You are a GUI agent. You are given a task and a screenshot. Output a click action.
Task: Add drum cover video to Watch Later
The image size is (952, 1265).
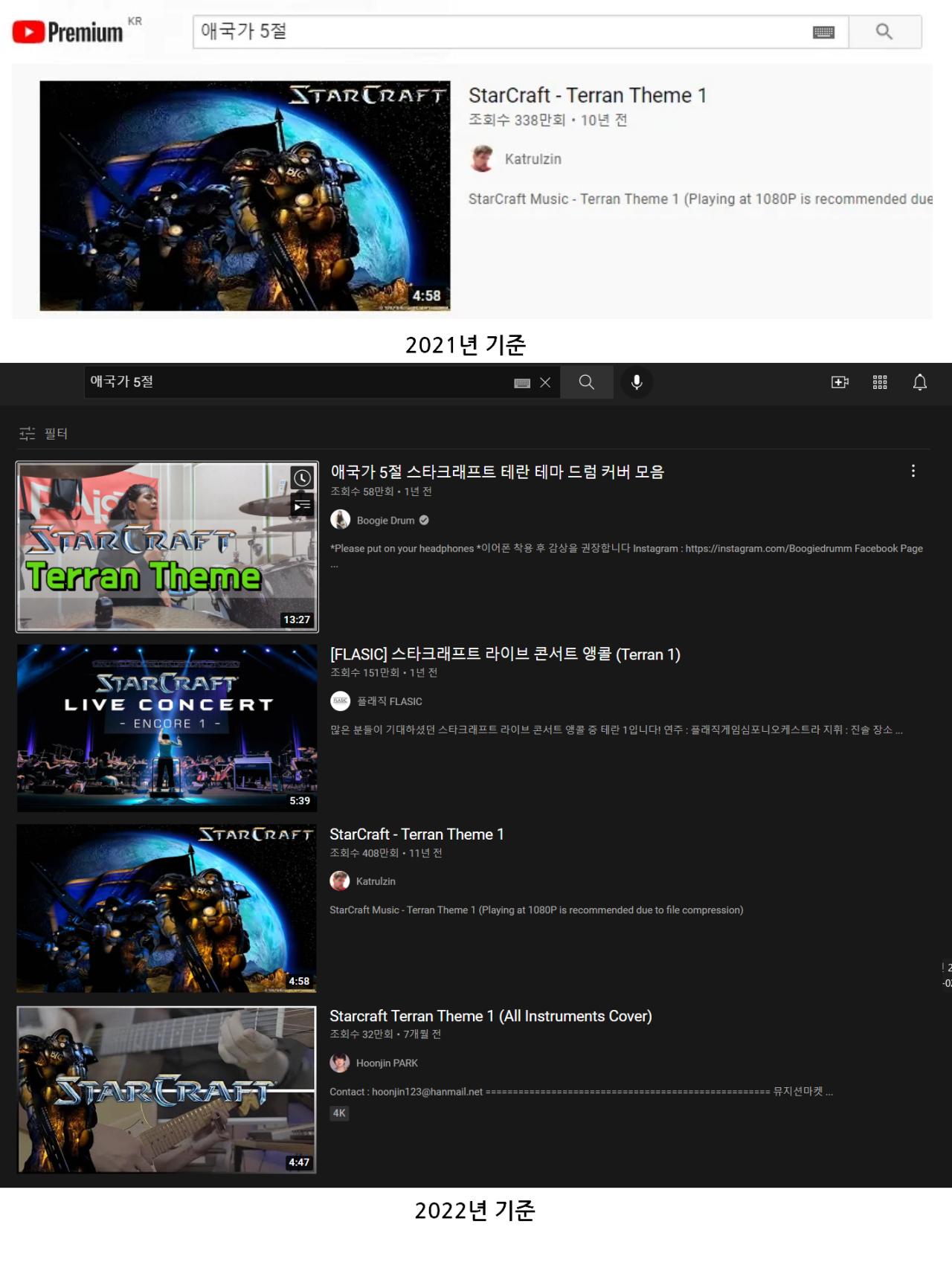click(x=302, y=478)
